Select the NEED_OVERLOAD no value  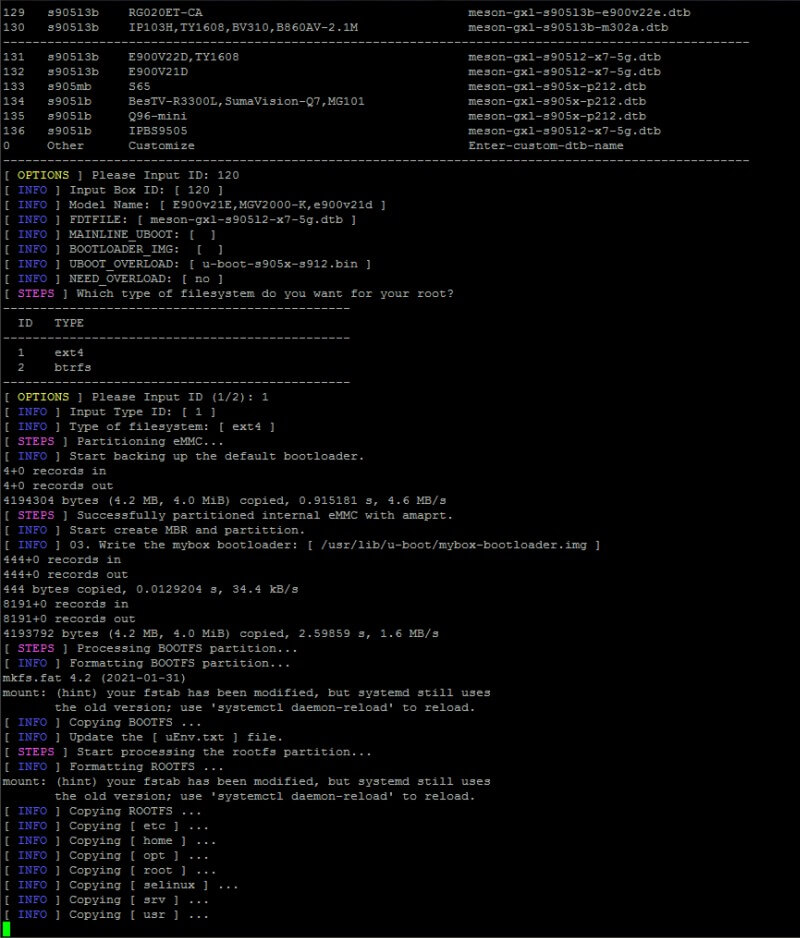(180, 278)
